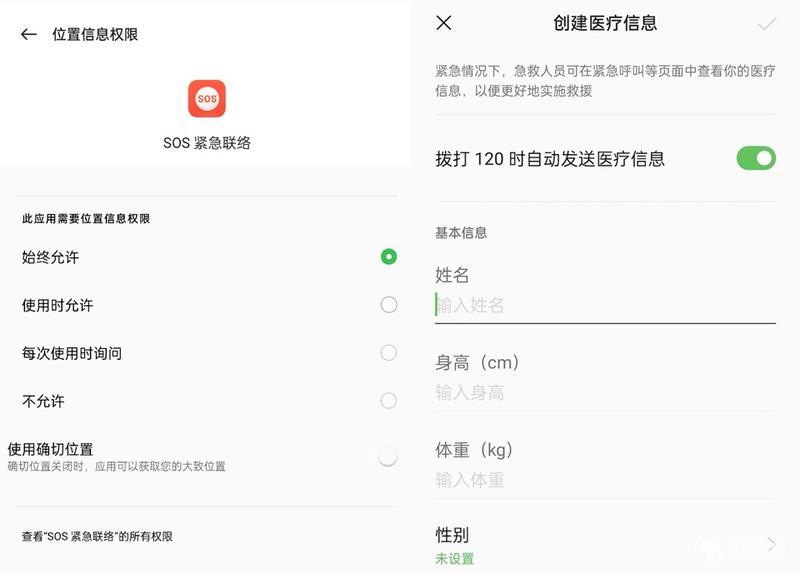Tap the SOS 紧急联络 app icon
This screenshot has height=573, width=800.
point(207,98)
